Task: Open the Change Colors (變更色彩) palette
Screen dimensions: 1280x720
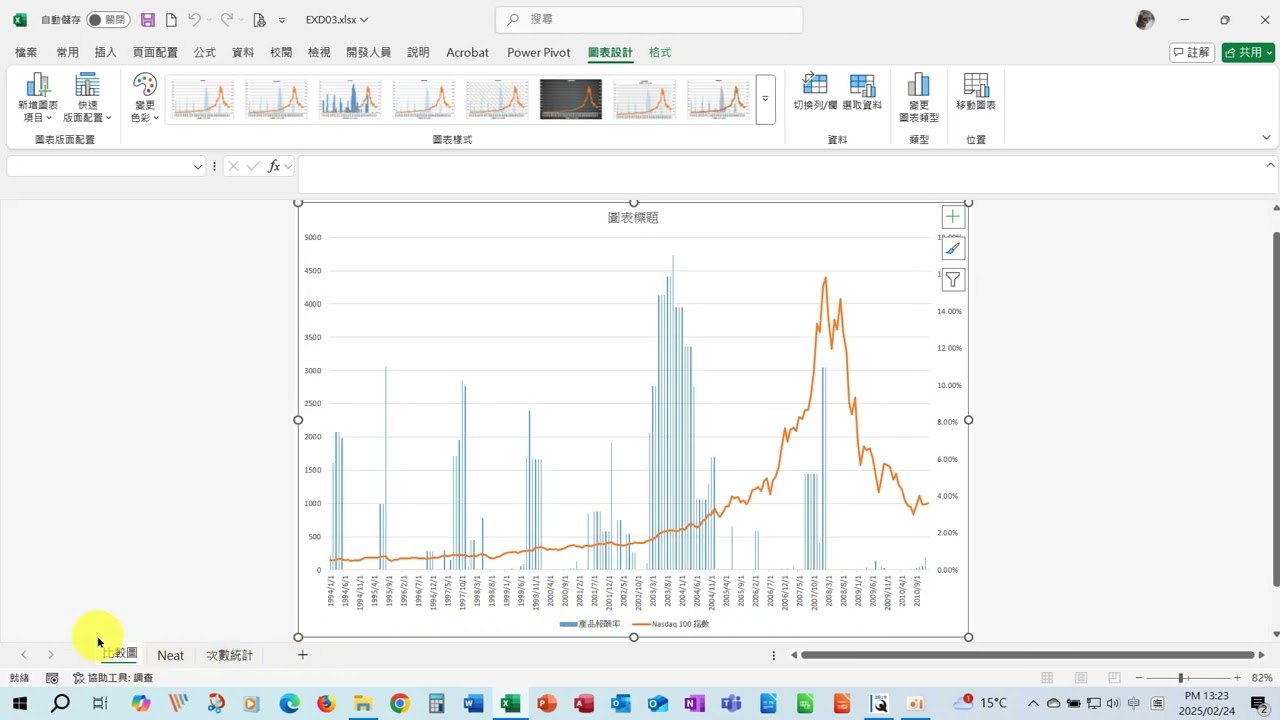Action: (145, 98)
